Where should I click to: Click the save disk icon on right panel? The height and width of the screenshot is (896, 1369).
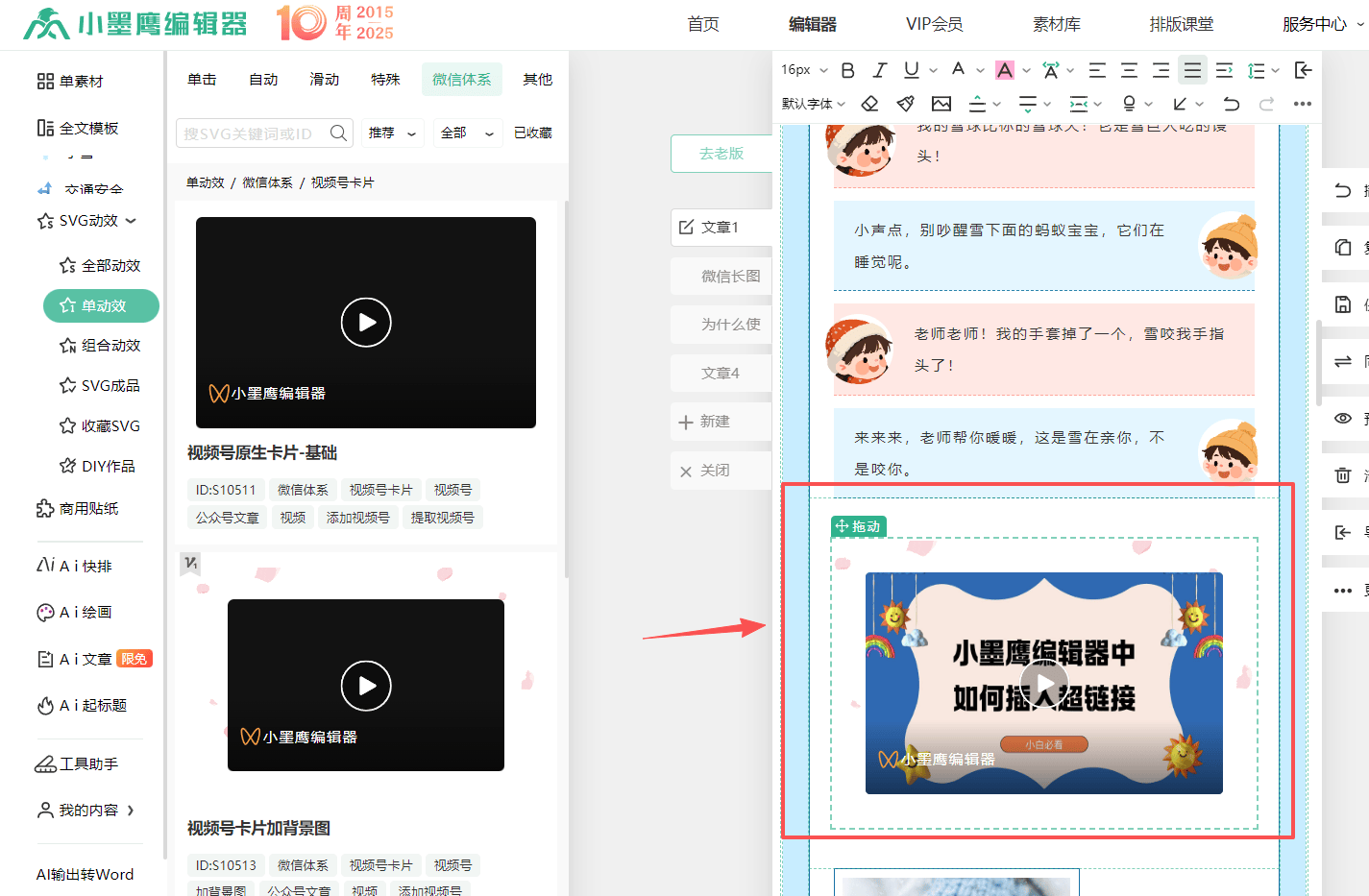pyautogui.click(x=1343, y=304)
